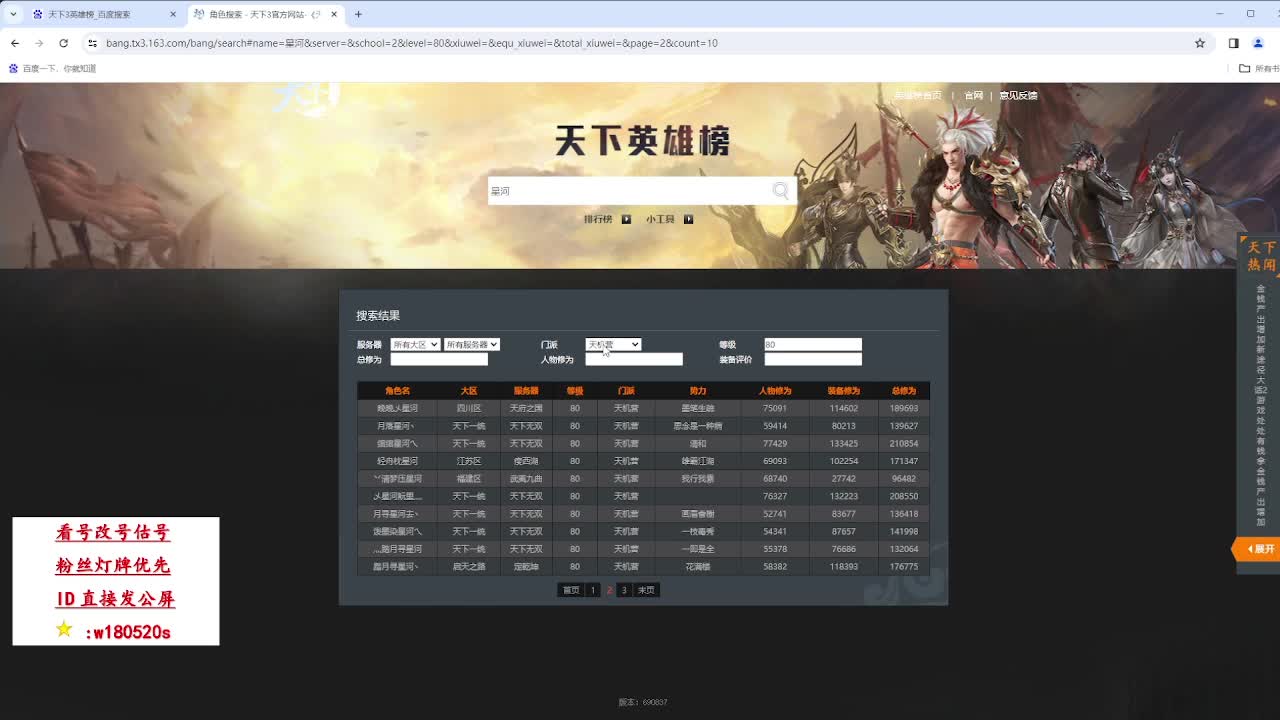Open browser side panel icon
Viewport: 1280px width, 720px height.
click(1233, 43)
